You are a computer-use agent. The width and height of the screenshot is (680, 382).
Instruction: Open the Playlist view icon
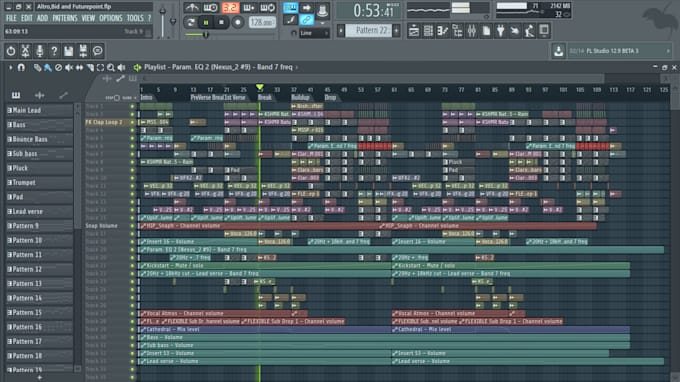click(414, 31)
